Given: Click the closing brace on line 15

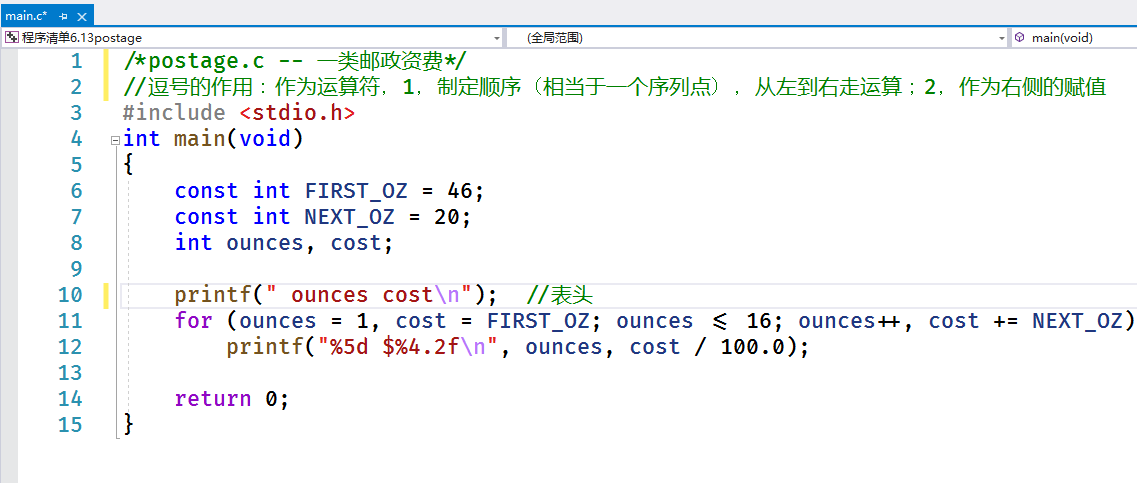Looking at the screenshot, I should [129, 424].
